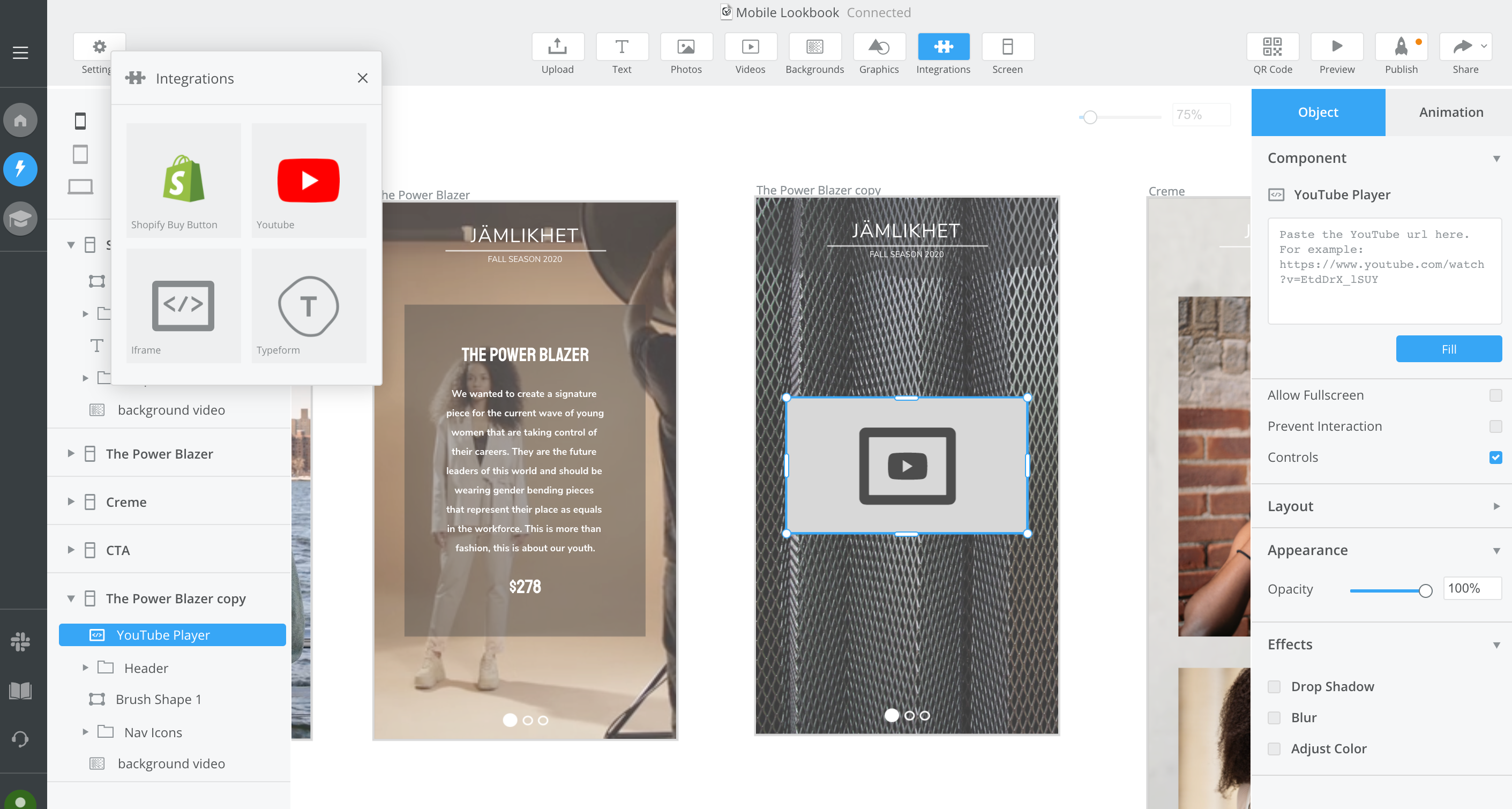Click the Opacity slider handle
Image resolution: width=1512 pixels, height=809 pixels.
1425,590
